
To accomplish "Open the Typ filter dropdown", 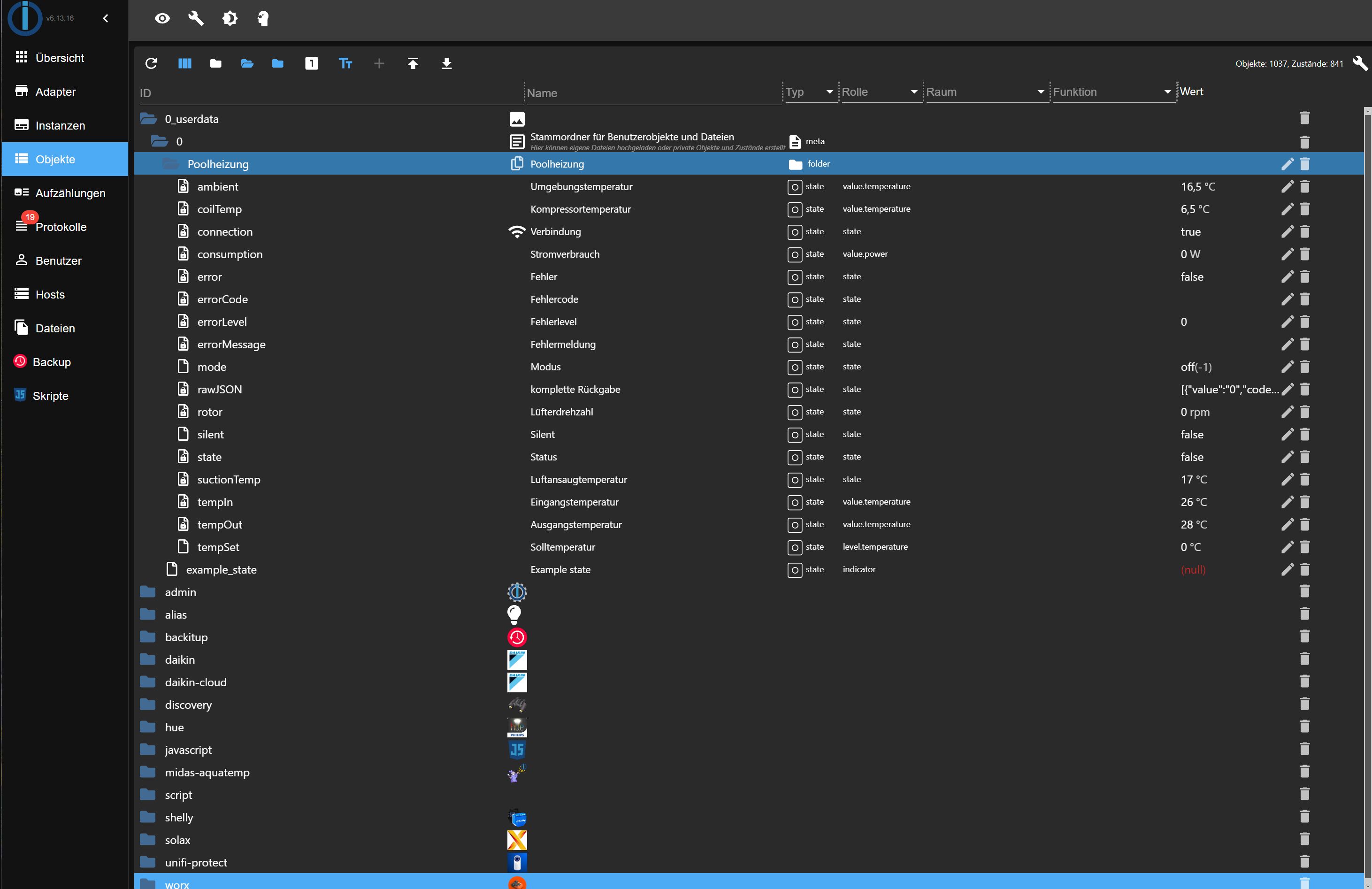I will click(829, 92).
